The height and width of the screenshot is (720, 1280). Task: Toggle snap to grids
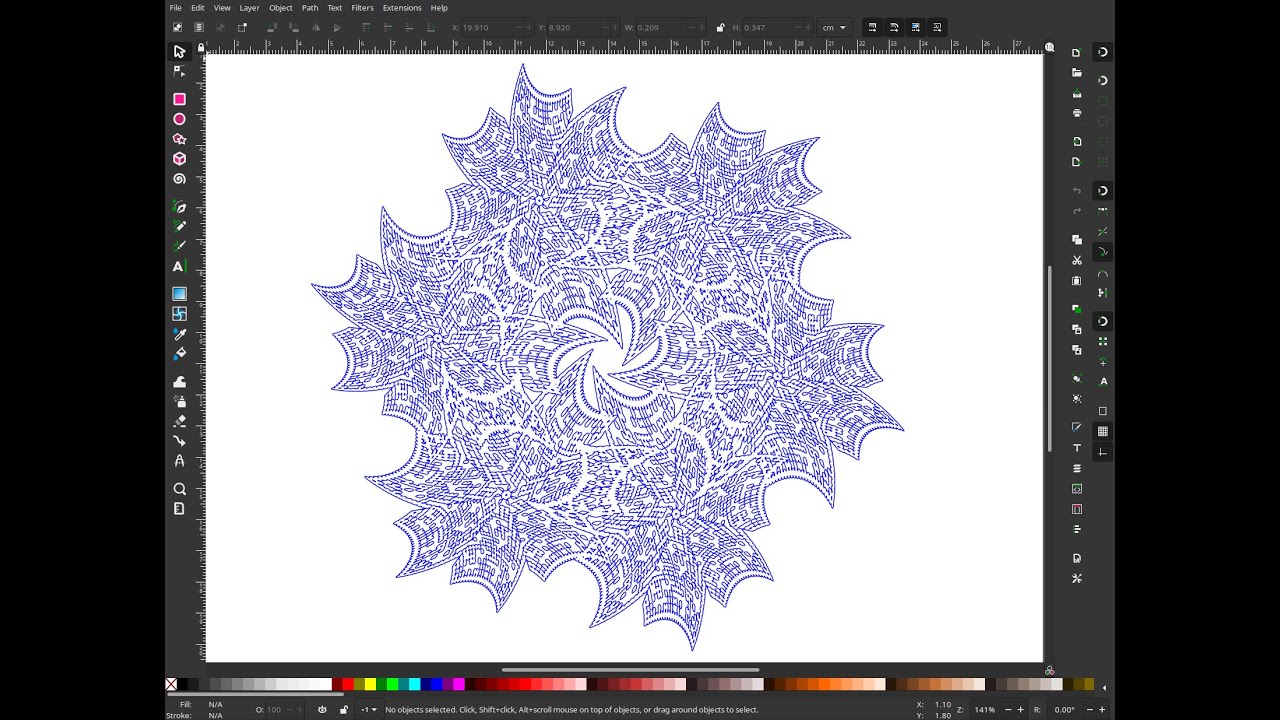coord(1103,431)
